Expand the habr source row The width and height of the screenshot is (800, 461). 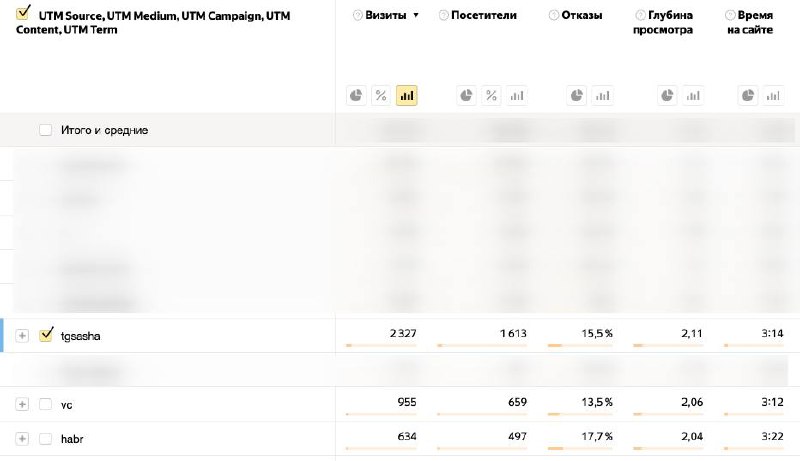(22, 438)
